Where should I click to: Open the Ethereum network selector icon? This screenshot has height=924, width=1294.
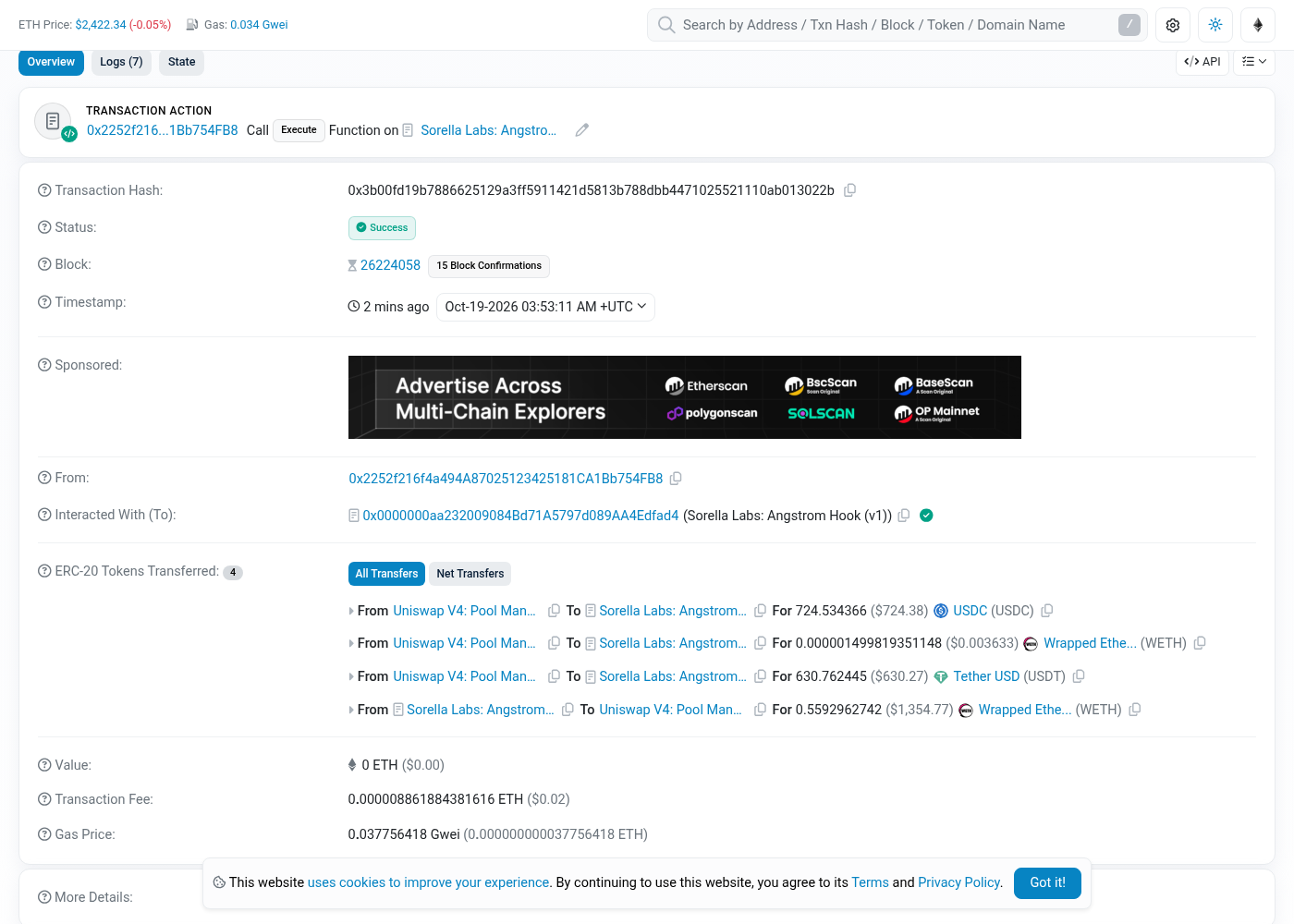point(1258,25)
